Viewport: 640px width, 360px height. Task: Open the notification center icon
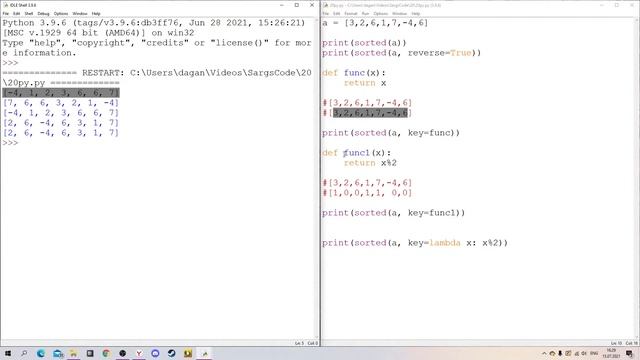[x=629, y=353]
